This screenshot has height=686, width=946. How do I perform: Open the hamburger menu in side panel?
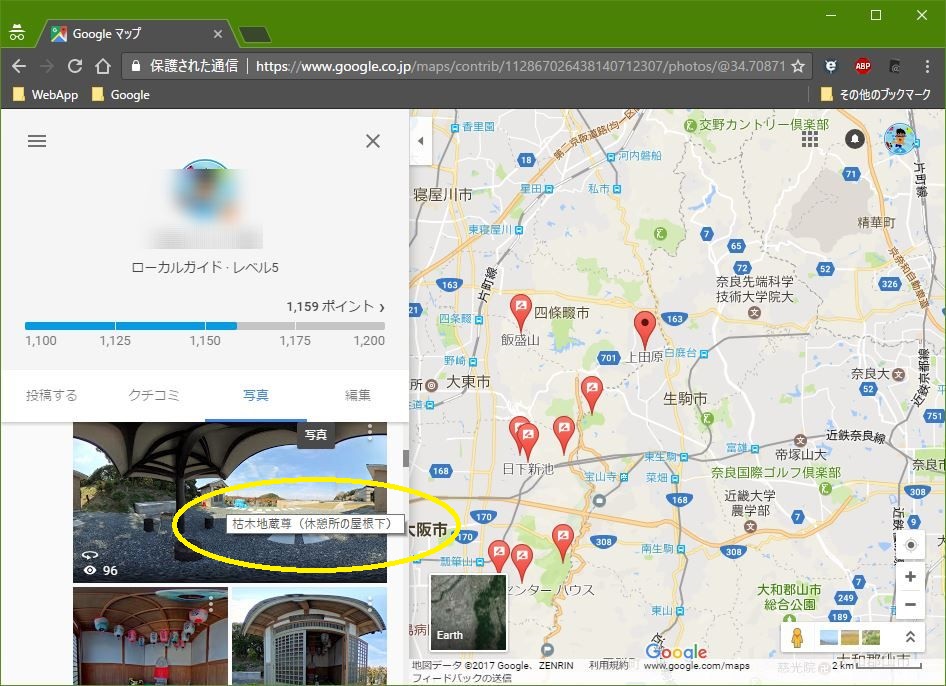[37, 141]
